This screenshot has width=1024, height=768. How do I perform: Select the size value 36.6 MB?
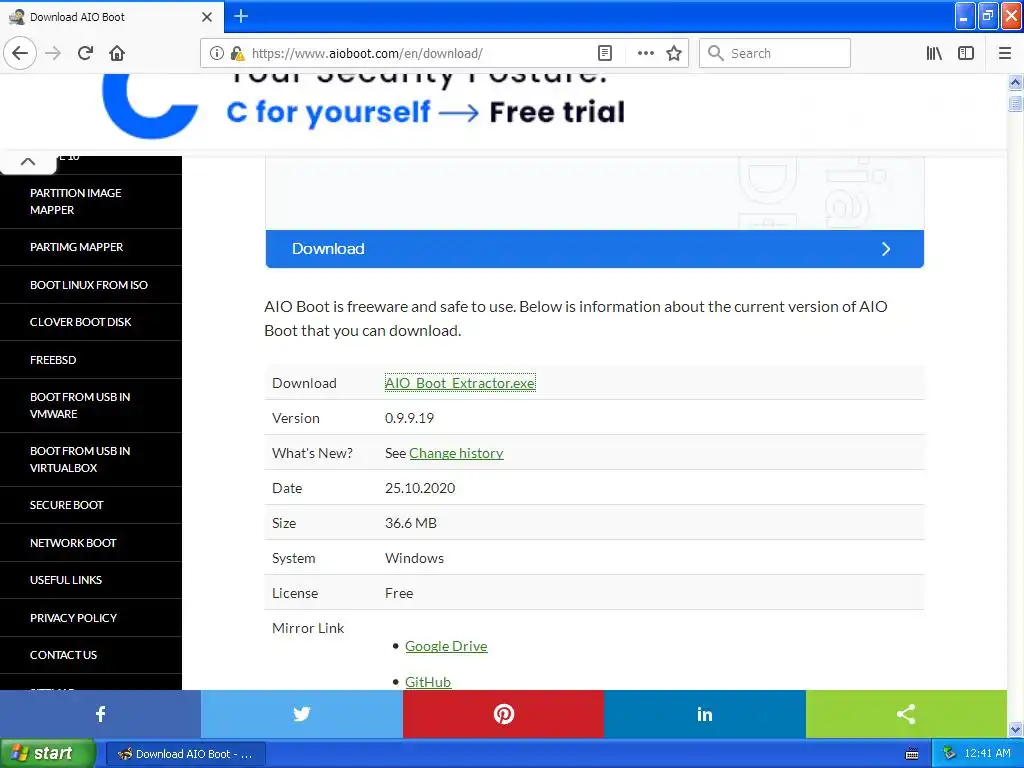[x=411, y=523]
